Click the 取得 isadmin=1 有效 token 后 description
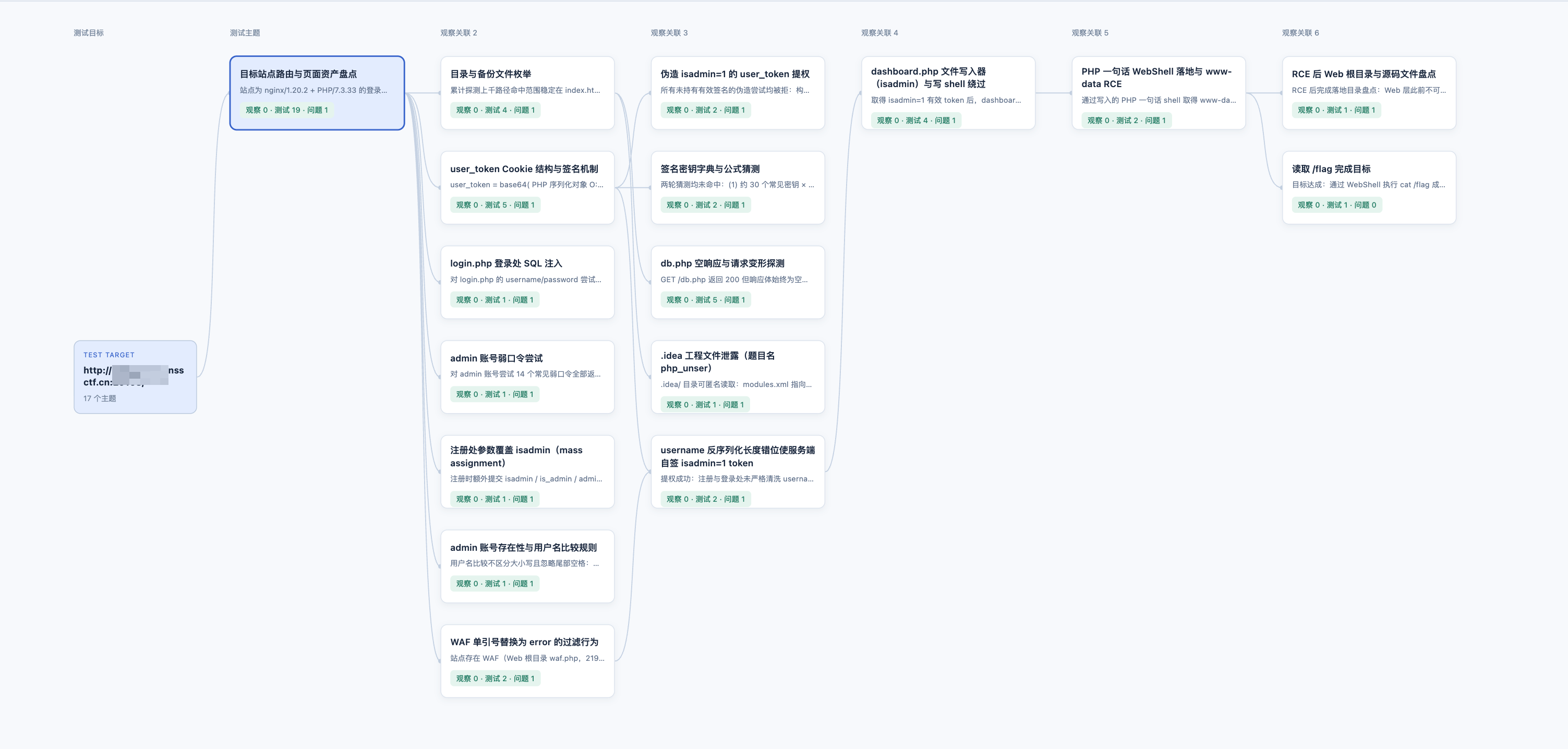 pyautogui.click(x=946, y=100)
